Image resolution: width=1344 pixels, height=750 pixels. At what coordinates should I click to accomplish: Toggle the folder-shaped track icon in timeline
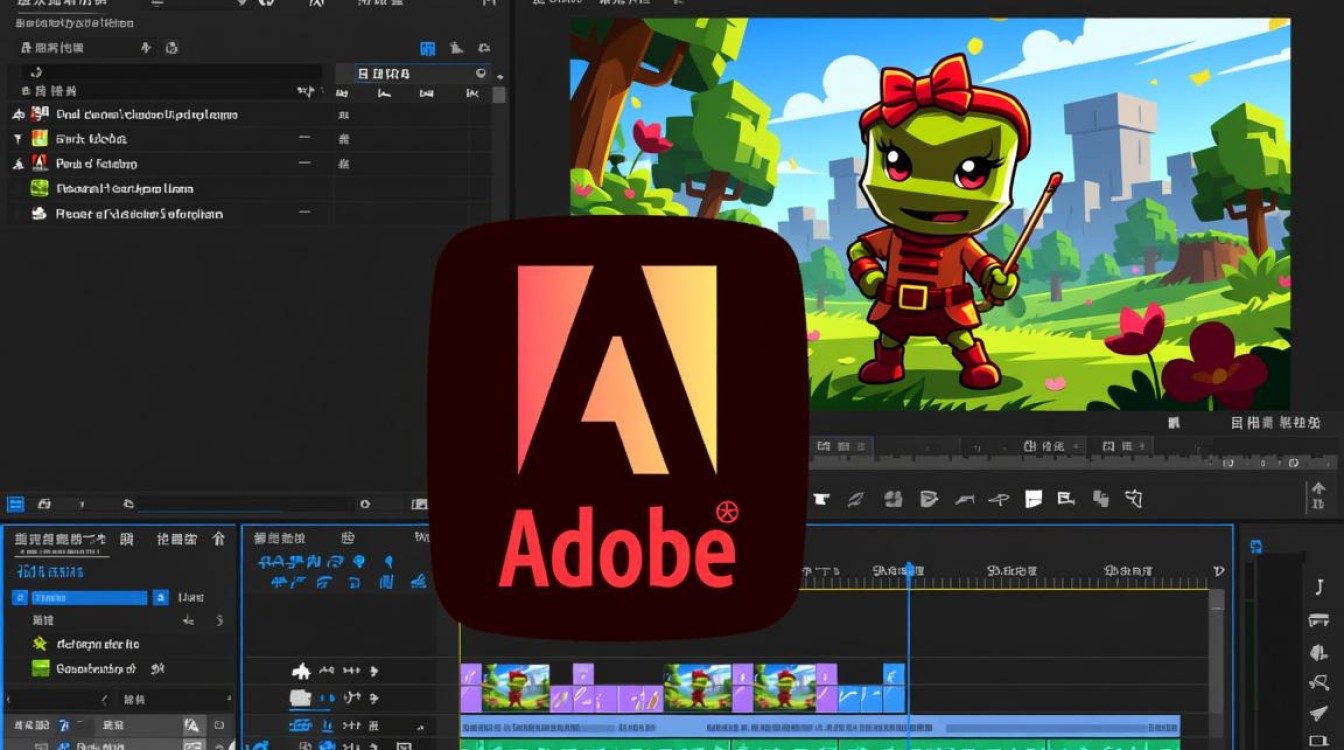[300, 698]
